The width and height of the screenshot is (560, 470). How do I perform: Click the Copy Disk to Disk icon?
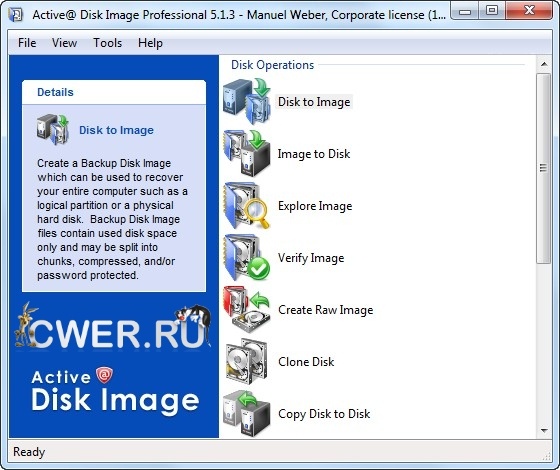click(x=247, y=414)
